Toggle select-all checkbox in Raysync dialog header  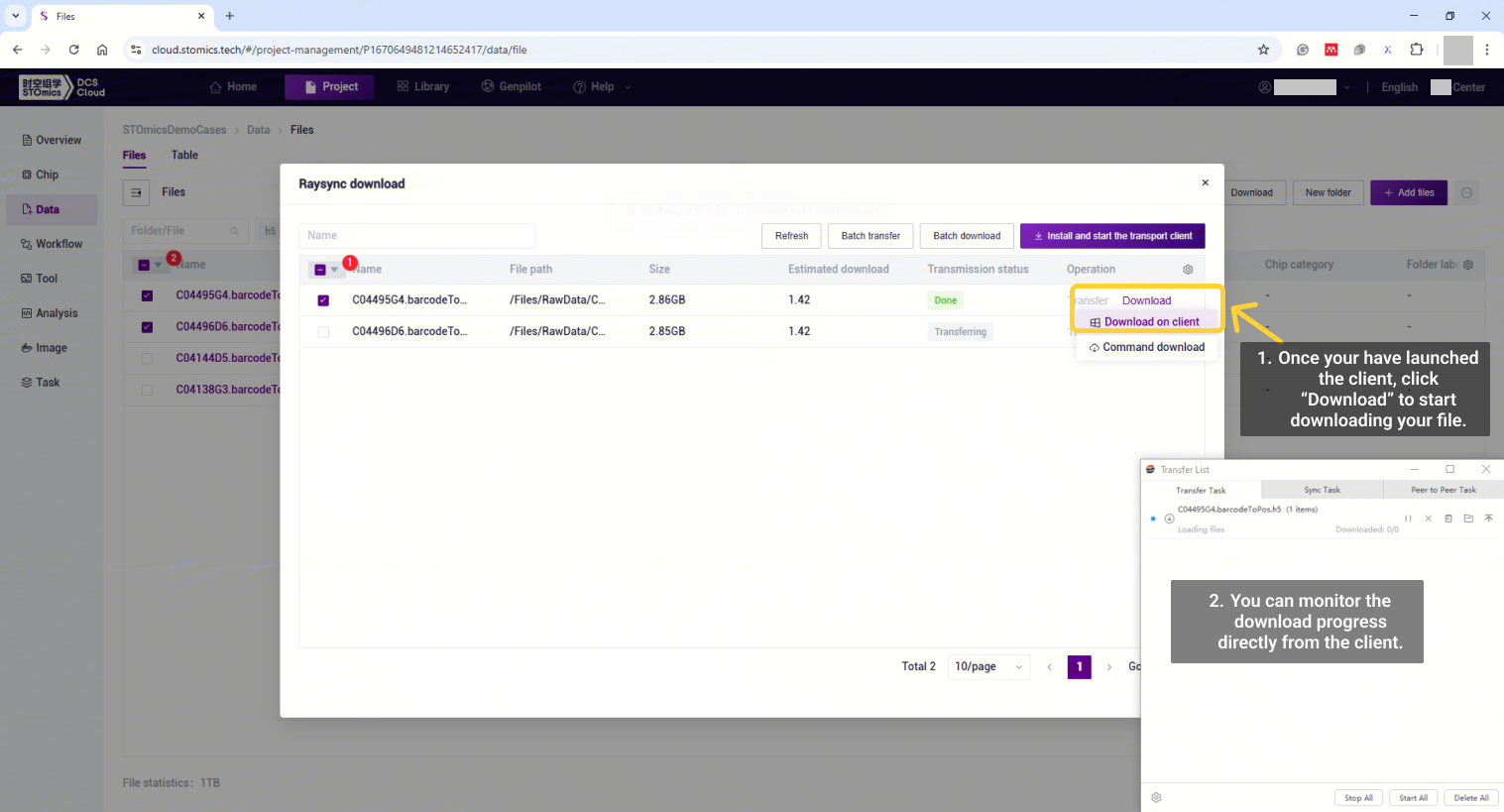[x=320, y=270]
